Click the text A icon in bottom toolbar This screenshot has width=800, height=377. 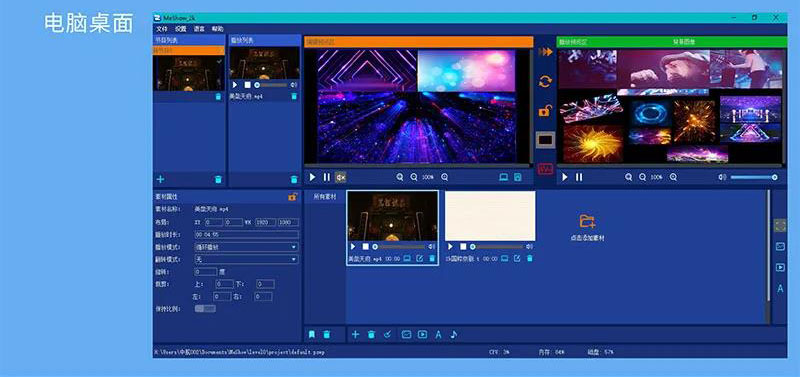(x=438, y=335)
